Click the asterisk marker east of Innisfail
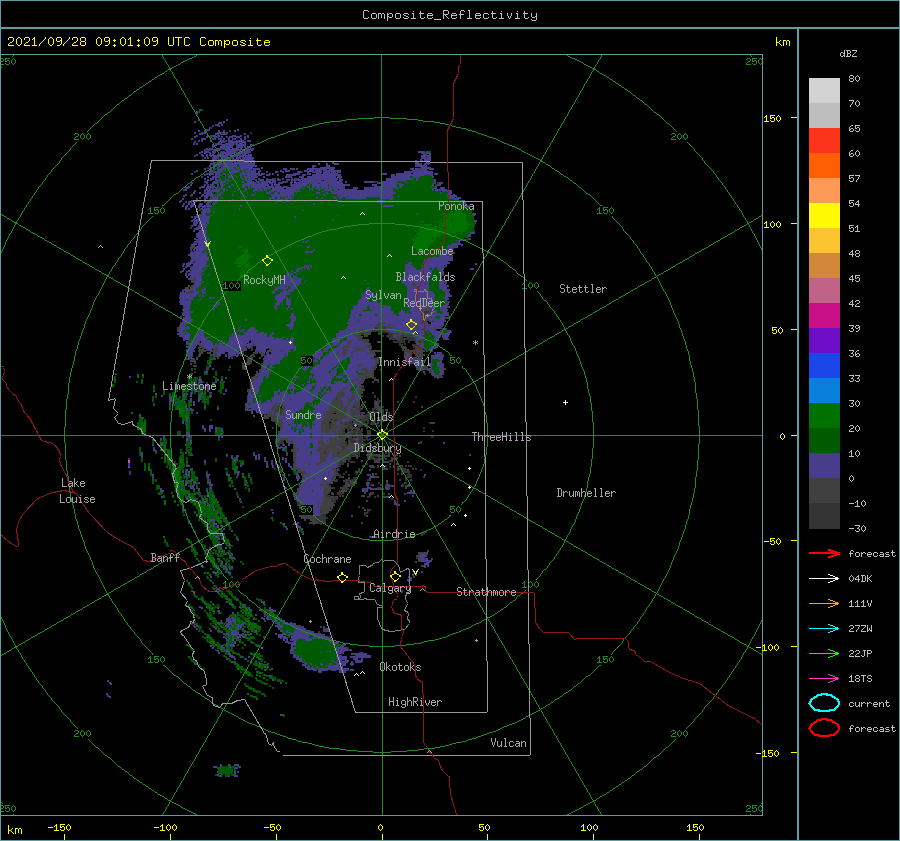 pos(475,343)
